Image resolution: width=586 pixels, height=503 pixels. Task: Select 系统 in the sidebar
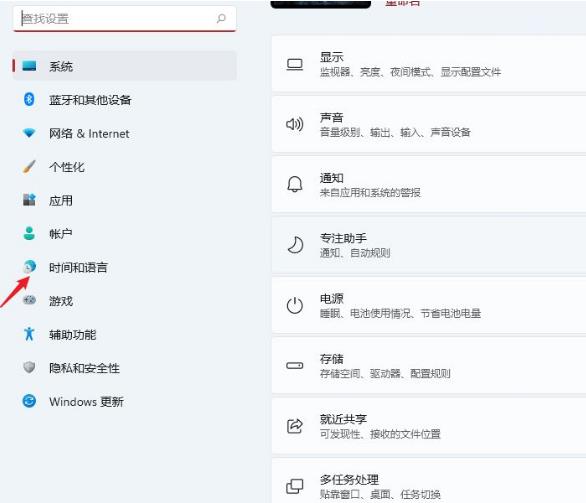coord(124,66)
